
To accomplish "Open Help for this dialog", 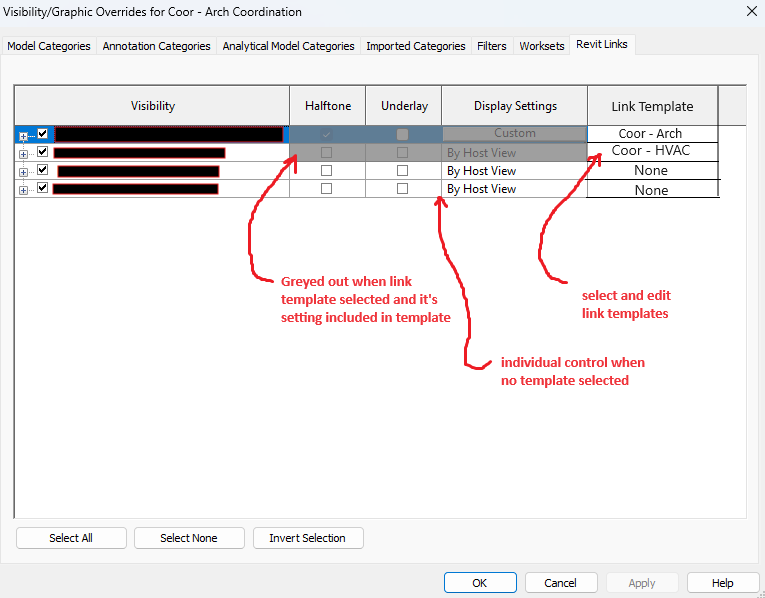I will 723,583.
